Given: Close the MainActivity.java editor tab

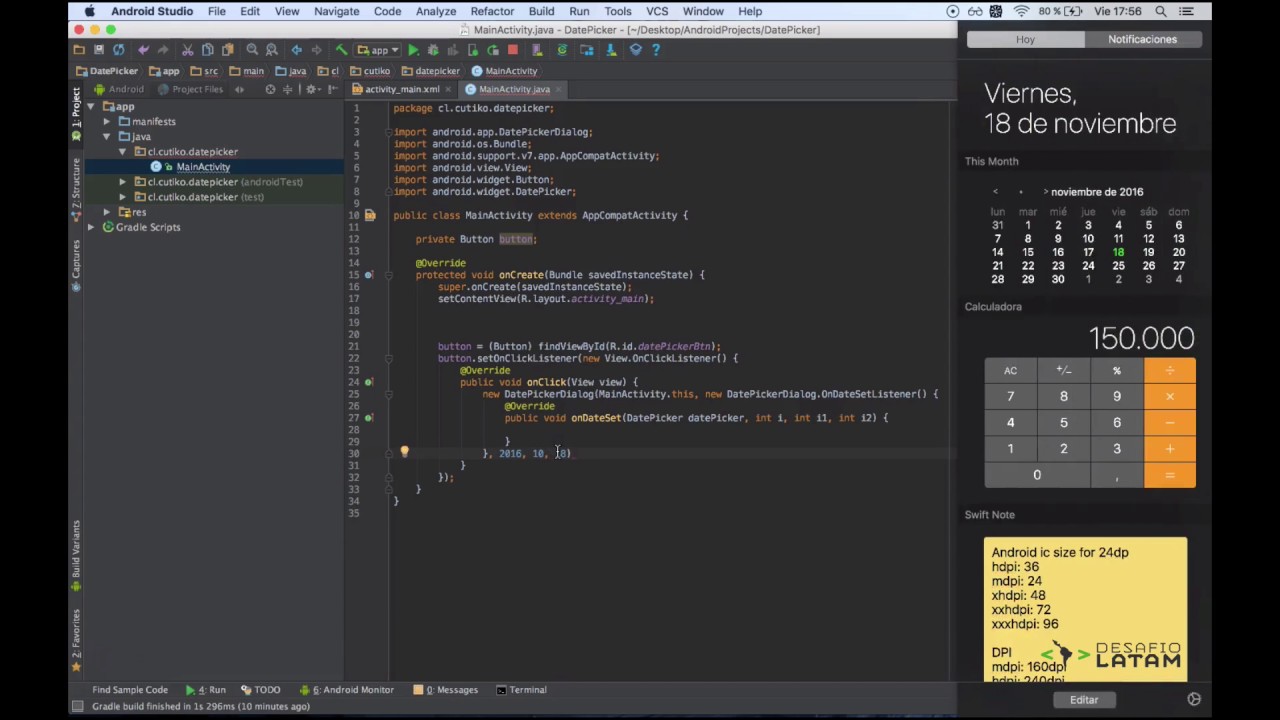Looking at the screenshot, I should click(x=556, y=90).
